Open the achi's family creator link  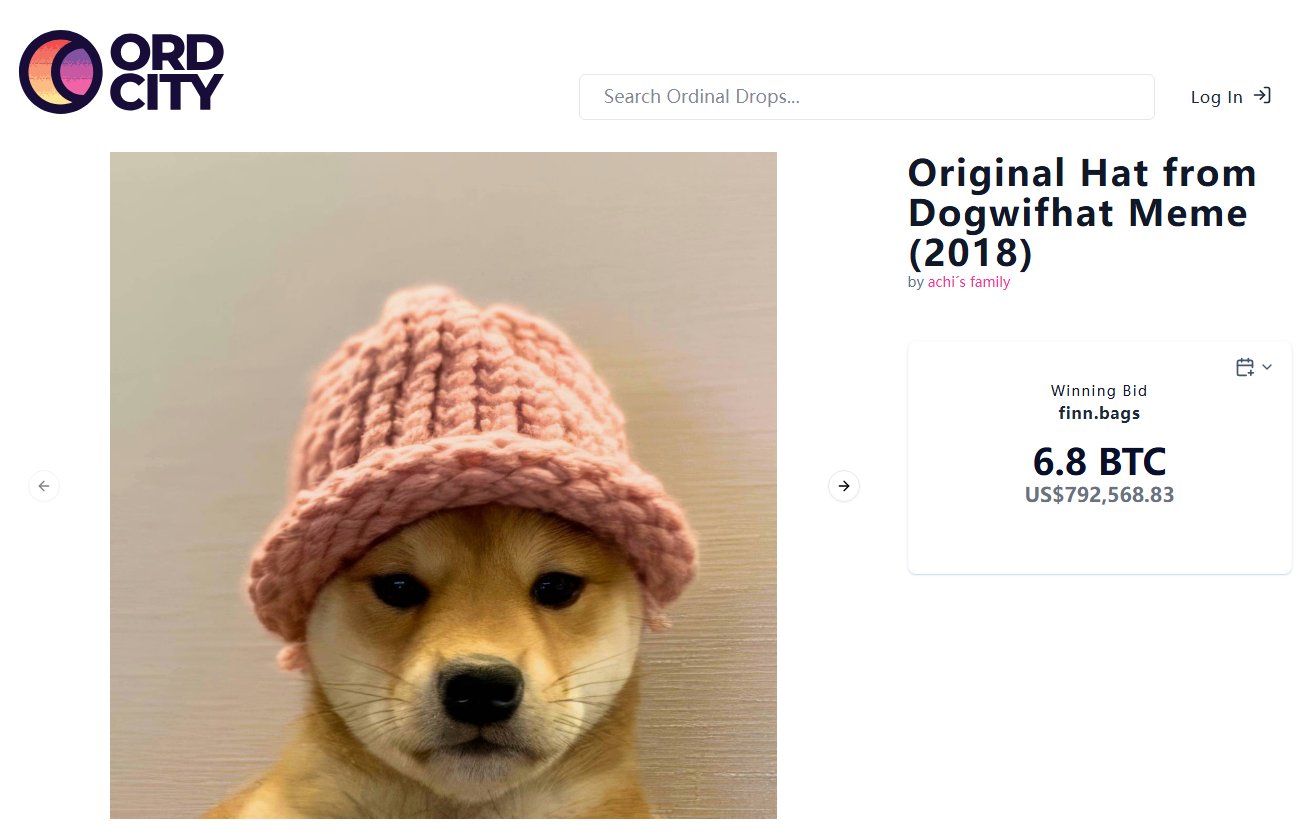point(969,283)
